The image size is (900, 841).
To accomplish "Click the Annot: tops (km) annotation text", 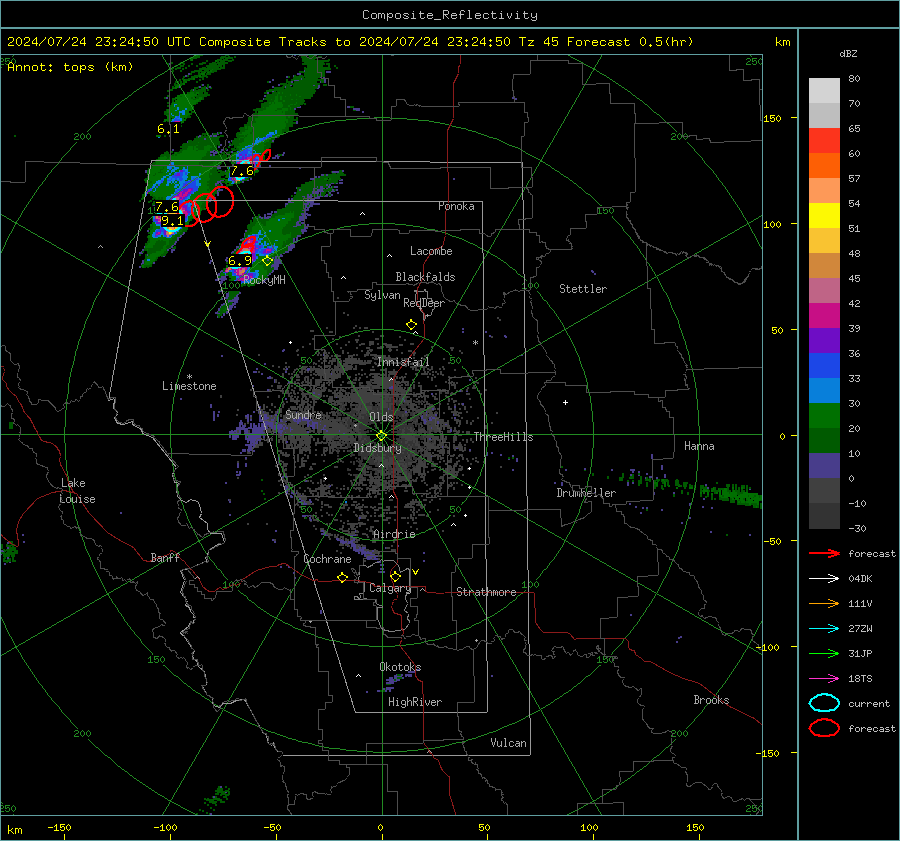I will tap(70, 67).
